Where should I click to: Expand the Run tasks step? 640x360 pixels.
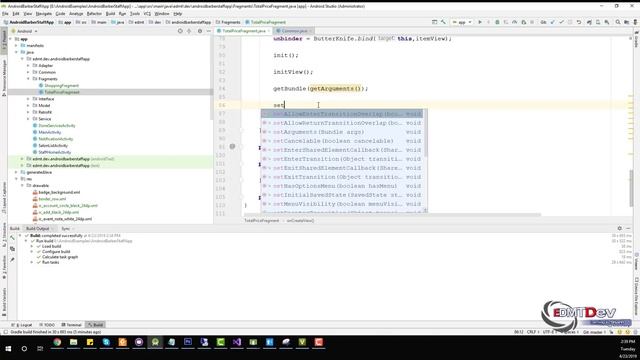(32, 262)
